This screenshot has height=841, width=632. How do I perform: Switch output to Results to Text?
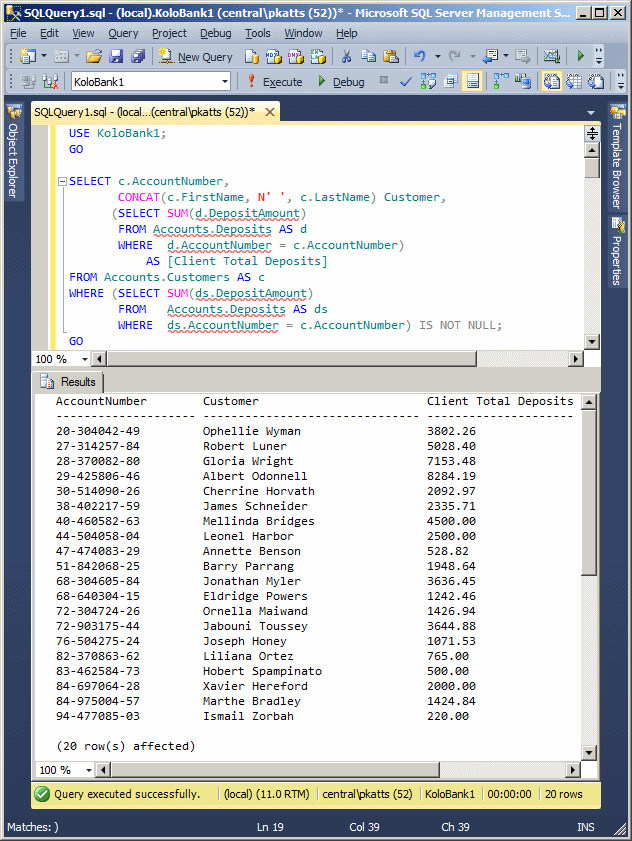[x=552, y=82]
